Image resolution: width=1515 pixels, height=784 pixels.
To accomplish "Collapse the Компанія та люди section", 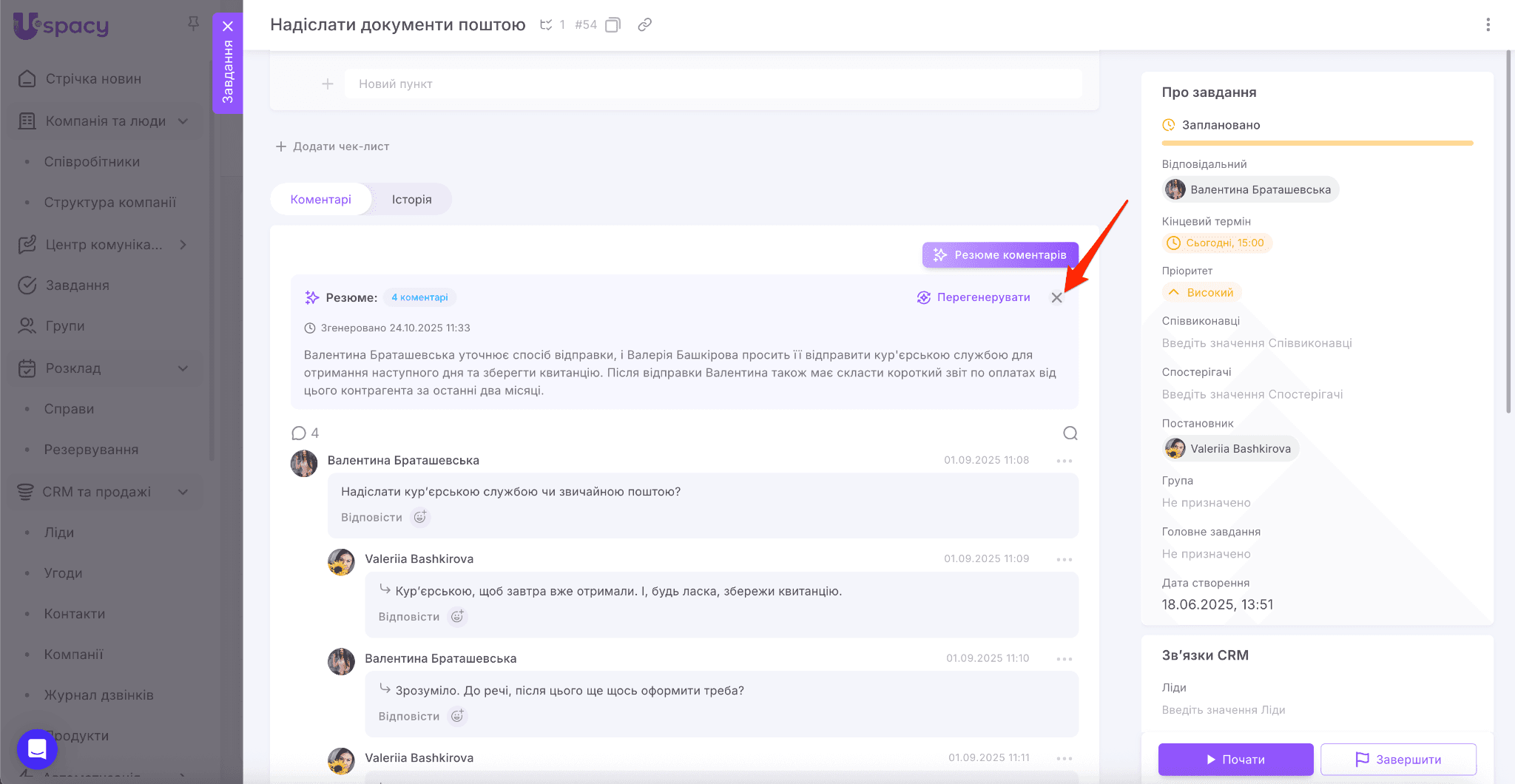I will 183,121.
